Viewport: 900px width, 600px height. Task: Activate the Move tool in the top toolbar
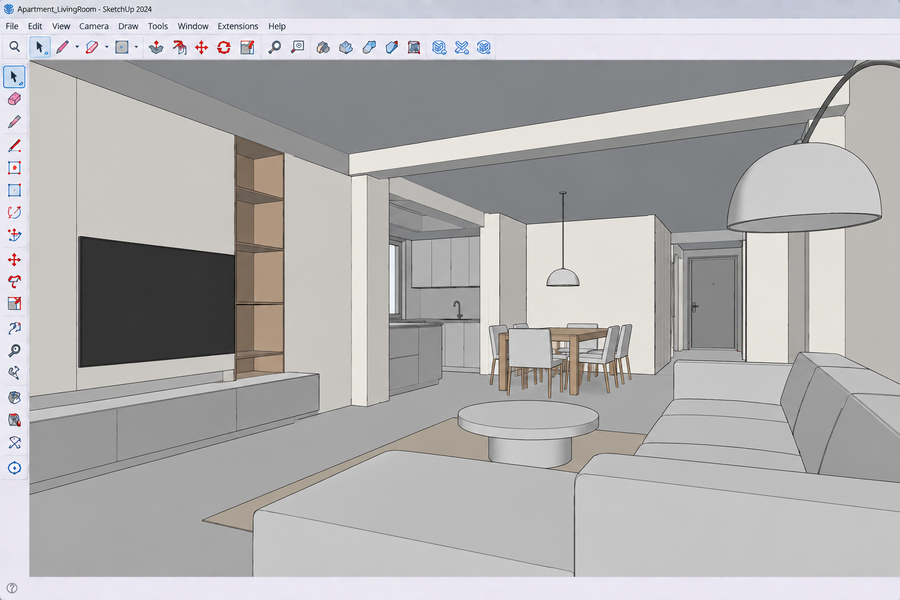coord(201,47)
